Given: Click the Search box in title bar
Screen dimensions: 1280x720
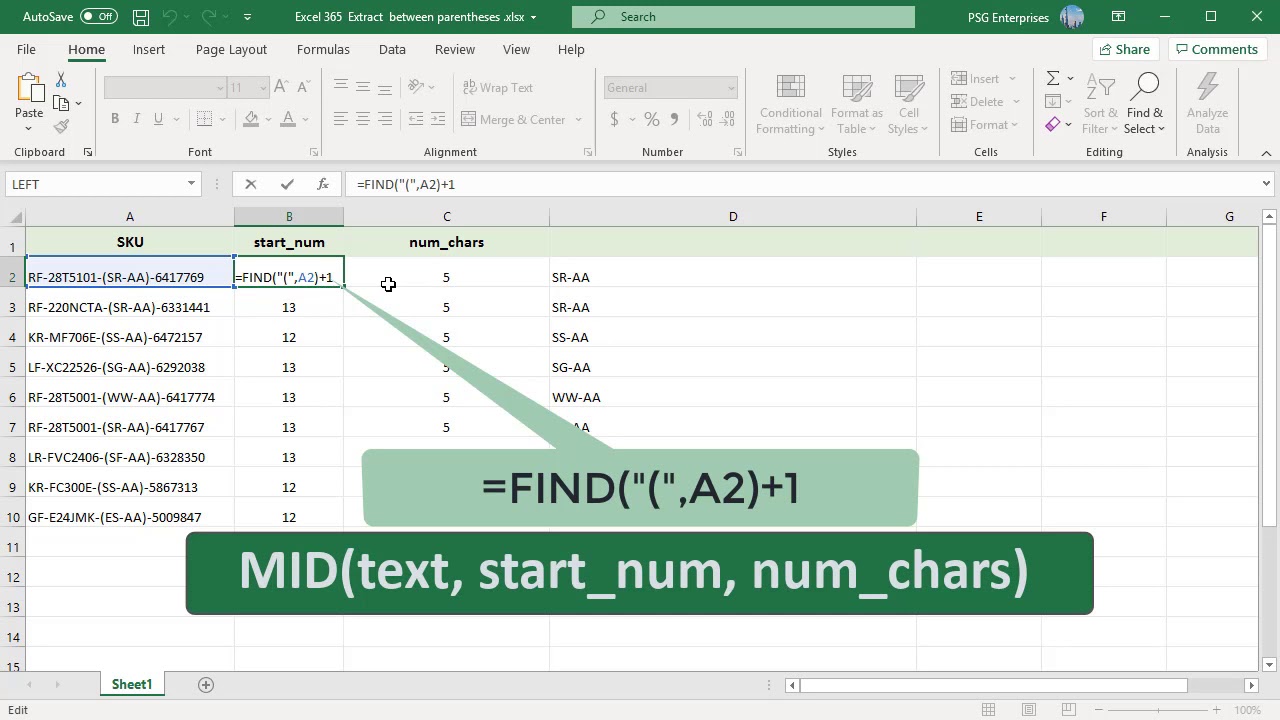Looking at the screenshot, I should [743, 17].
